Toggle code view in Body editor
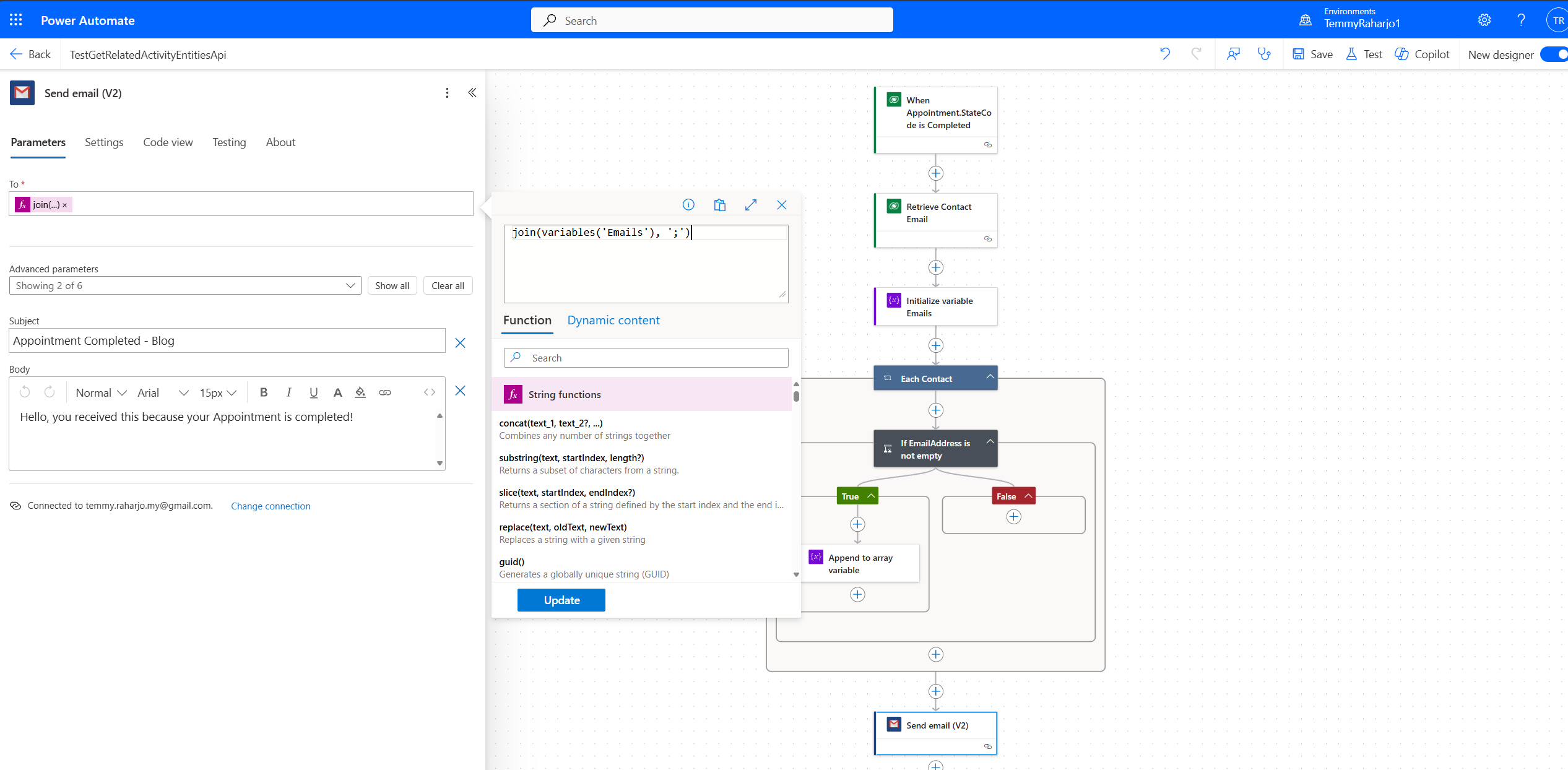Viewport: 1568px width, 770px height. [430, 392]
